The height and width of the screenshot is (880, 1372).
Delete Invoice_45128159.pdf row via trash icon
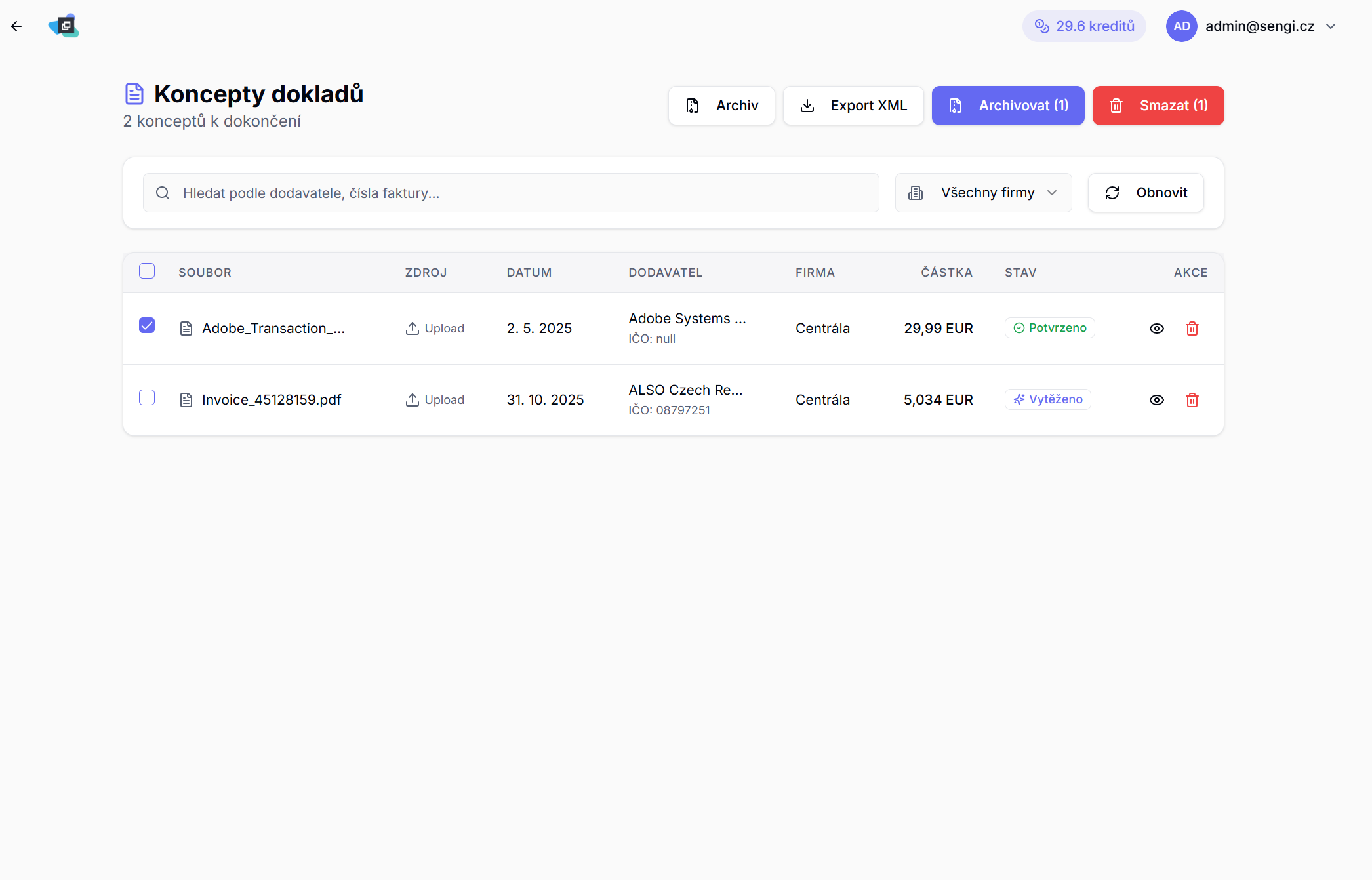click(1192, 400)
